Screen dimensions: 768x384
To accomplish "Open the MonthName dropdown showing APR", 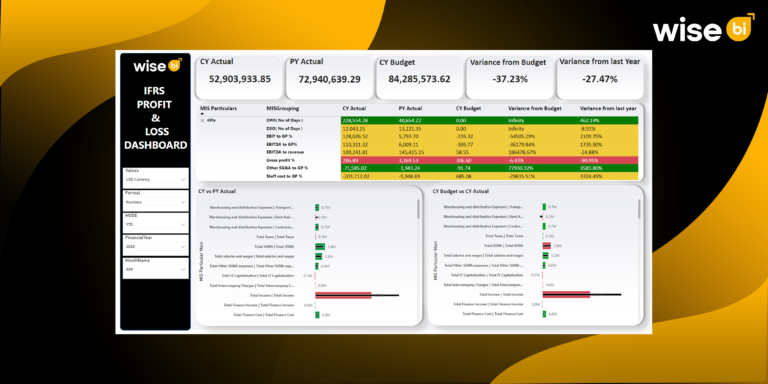I will click(155, 269).
